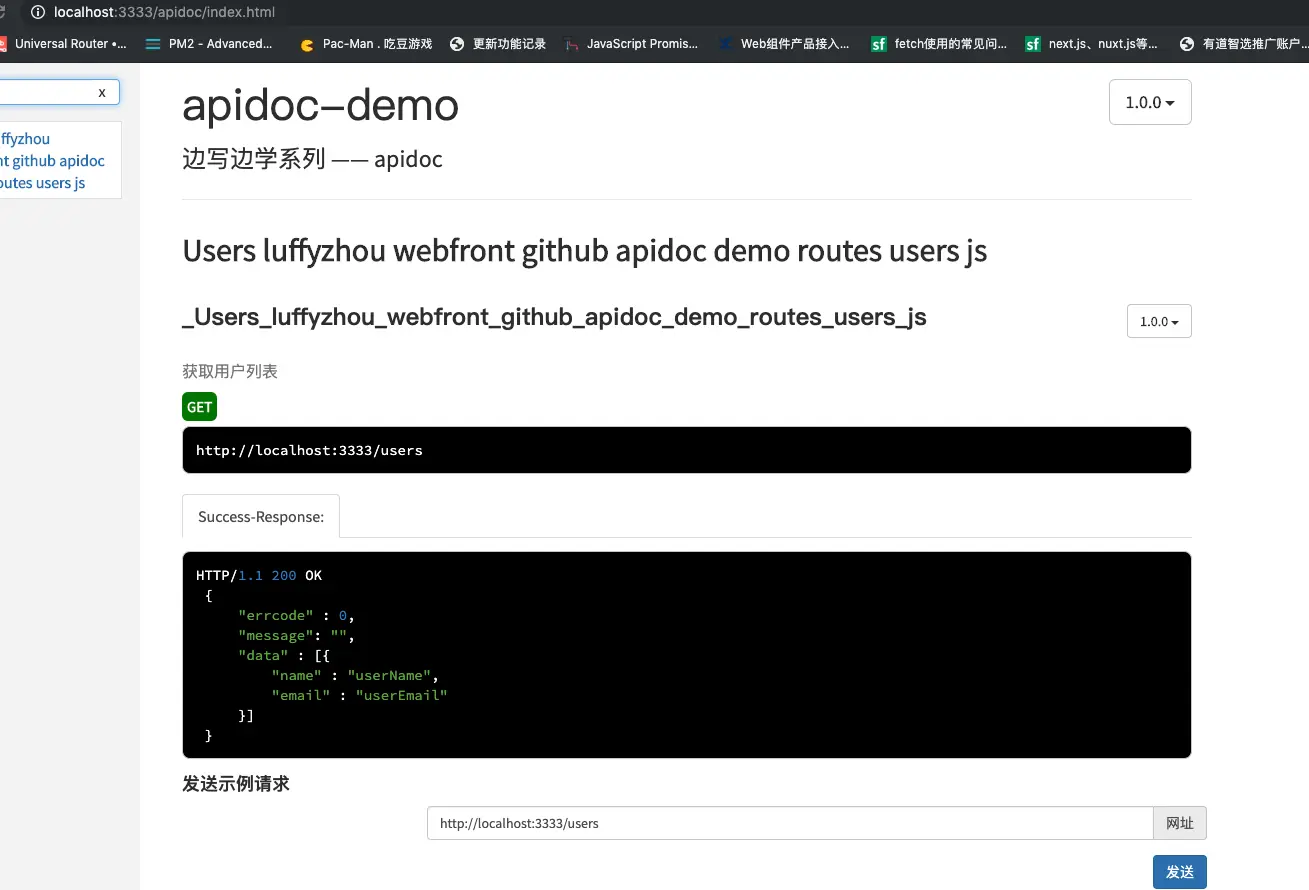Click the browser address bar URL
1309x890 pixels.
click(165, 12)
